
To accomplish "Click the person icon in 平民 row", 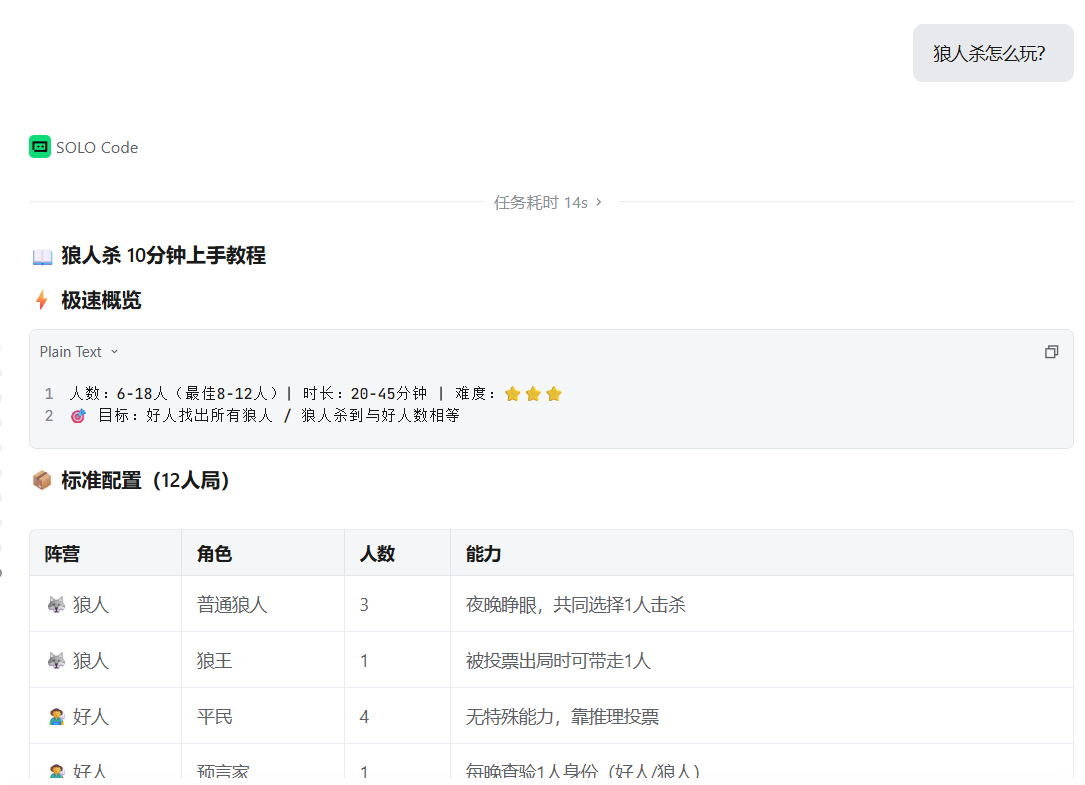I will 56,717.
